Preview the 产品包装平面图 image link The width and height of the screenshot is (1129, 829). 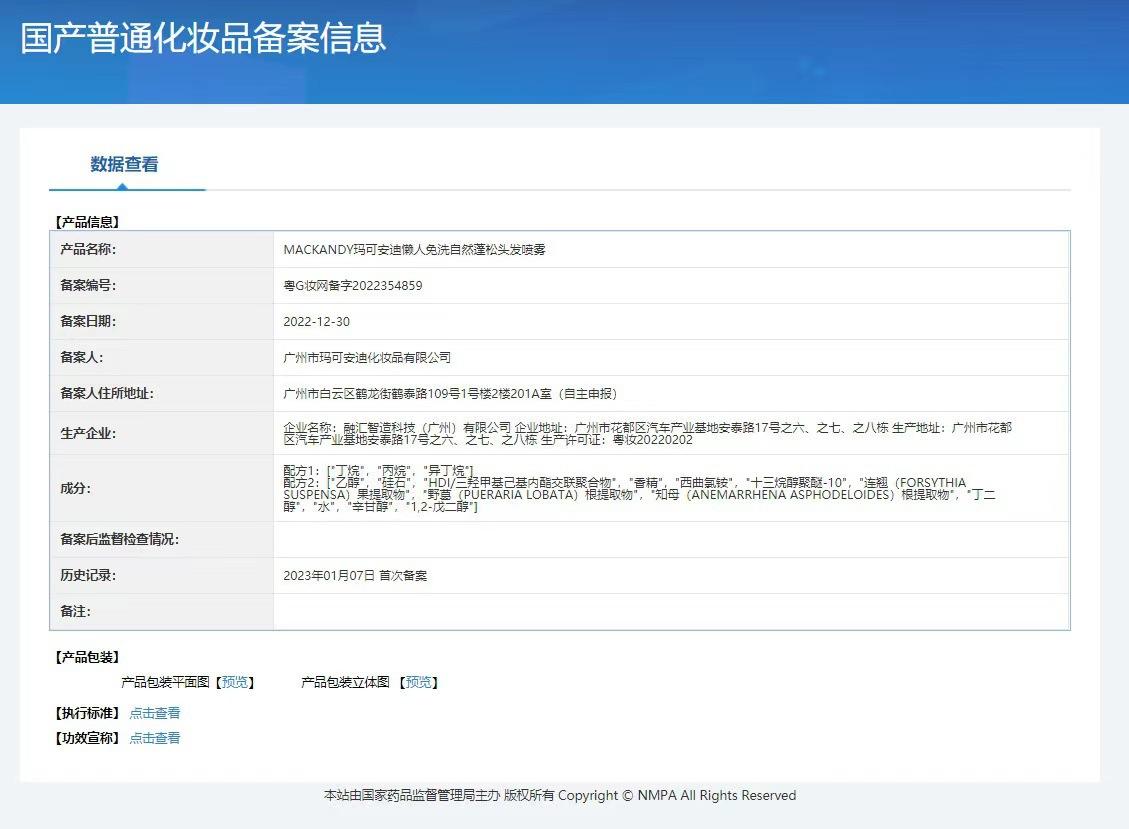(235, 682)
